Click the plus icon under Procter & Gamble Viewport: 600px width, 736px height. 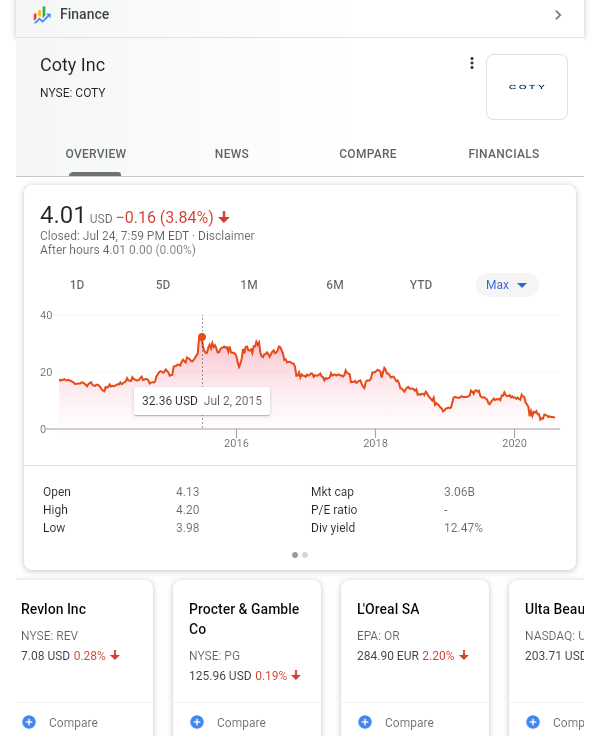coord(197,722)
